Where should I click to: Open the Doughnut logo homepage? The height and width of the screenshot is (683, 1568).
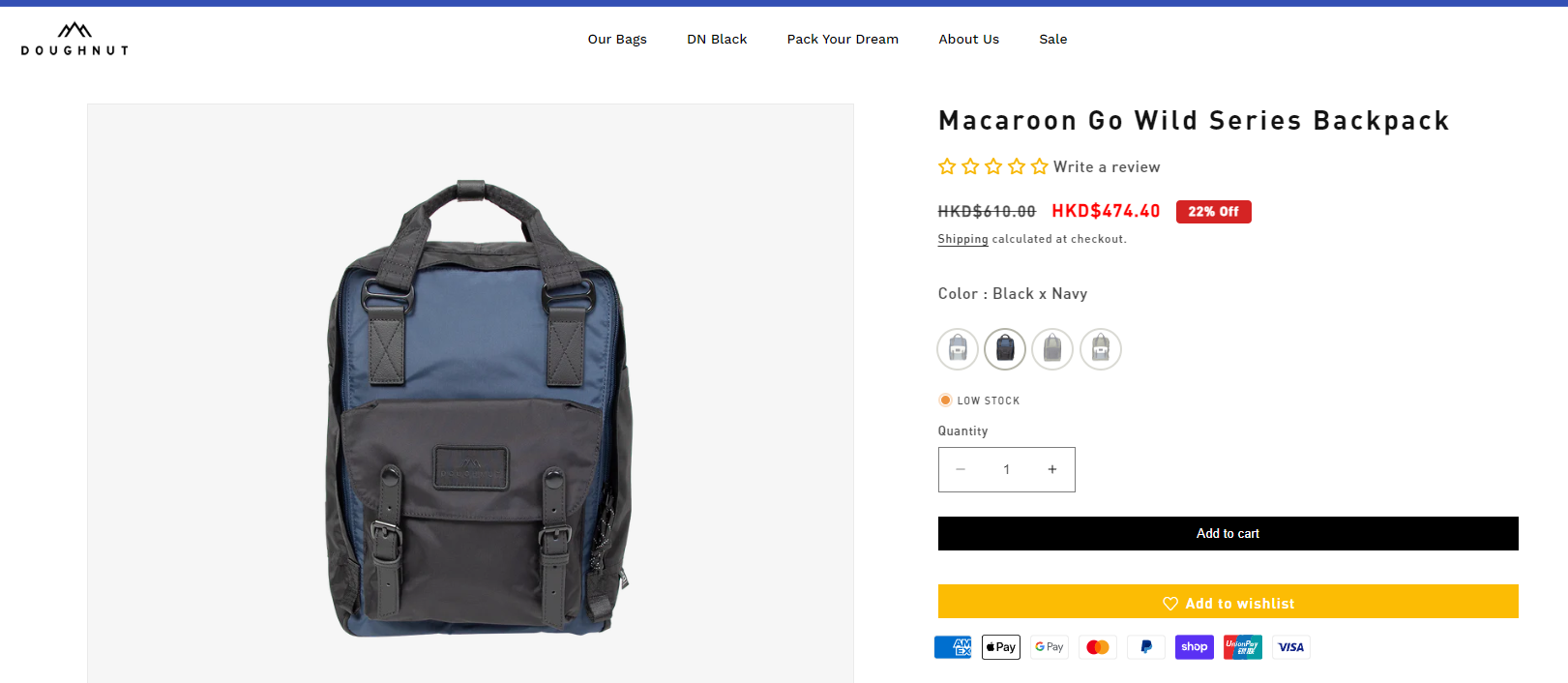pos(74,39)
